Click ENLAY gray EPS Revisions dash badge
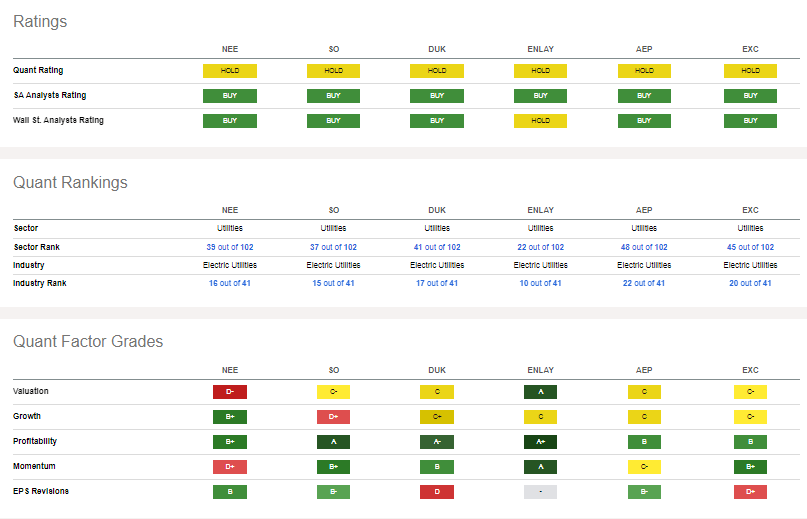807x519 pixels. pyautogui.click(x=540, y=491)
